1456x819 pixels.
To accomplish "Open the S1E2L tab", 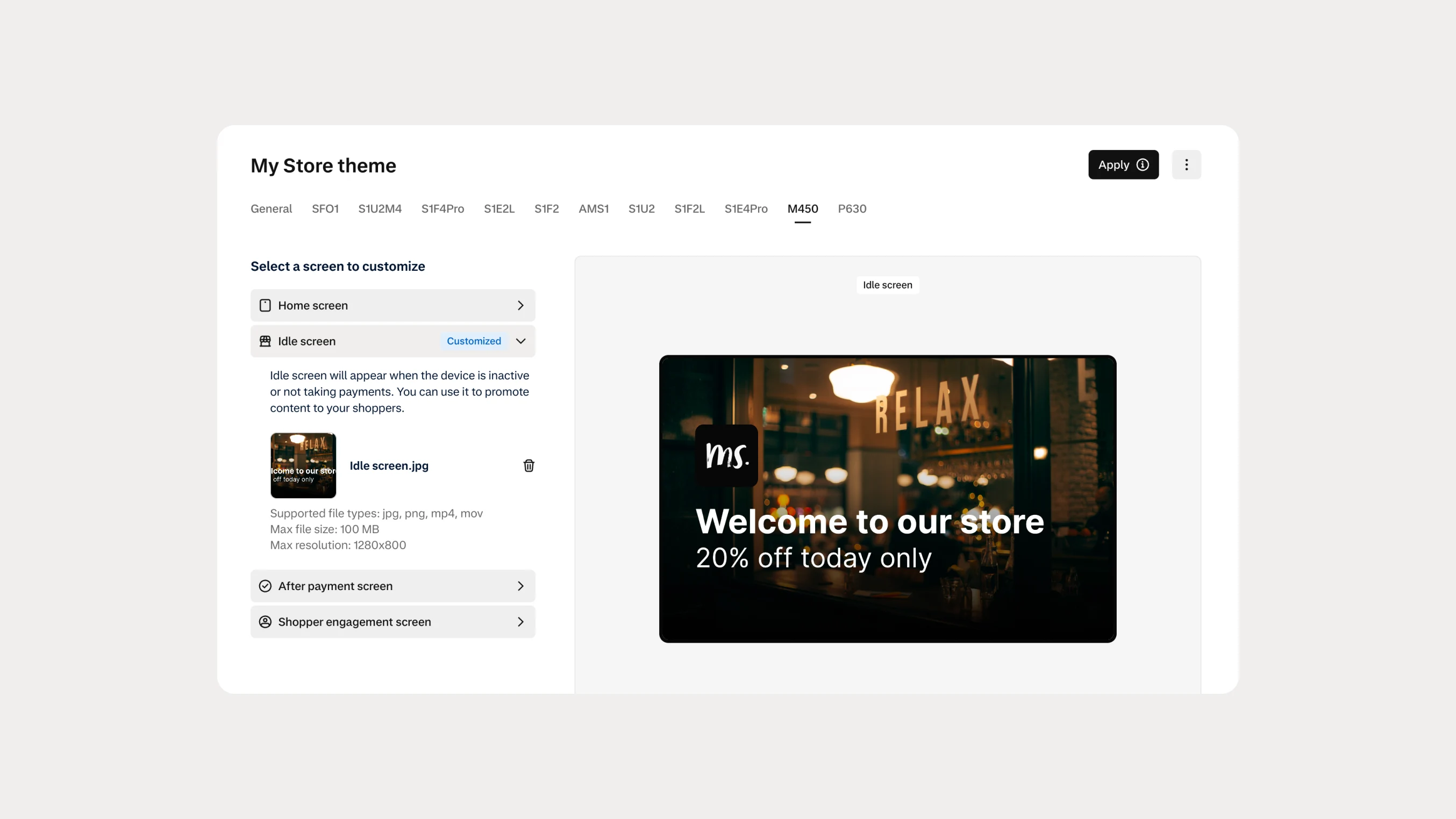I will point(499,209).
